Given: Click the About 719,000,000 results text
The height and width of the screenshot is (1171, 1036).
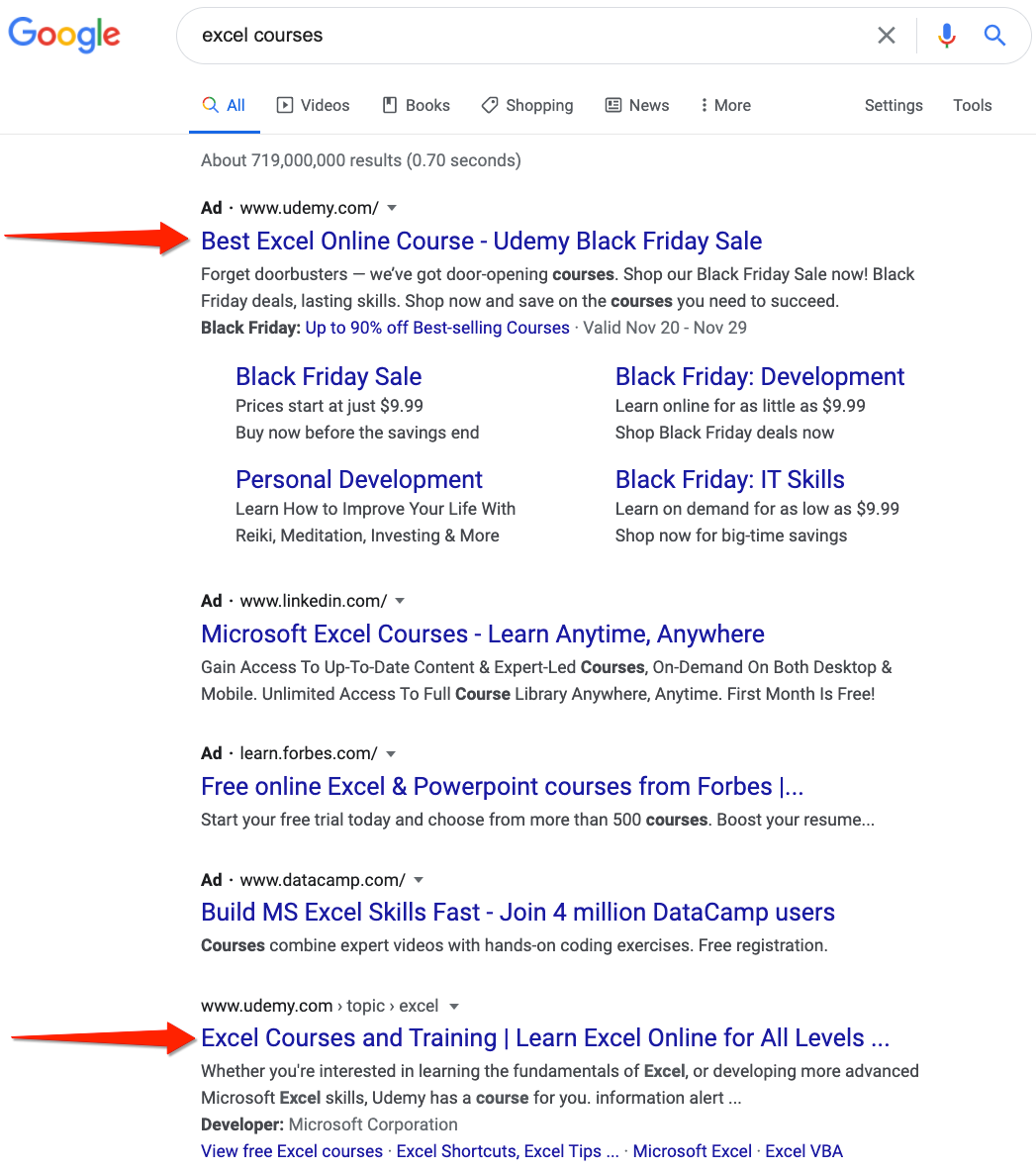Looking at the screenshot, I should [361, 160].
